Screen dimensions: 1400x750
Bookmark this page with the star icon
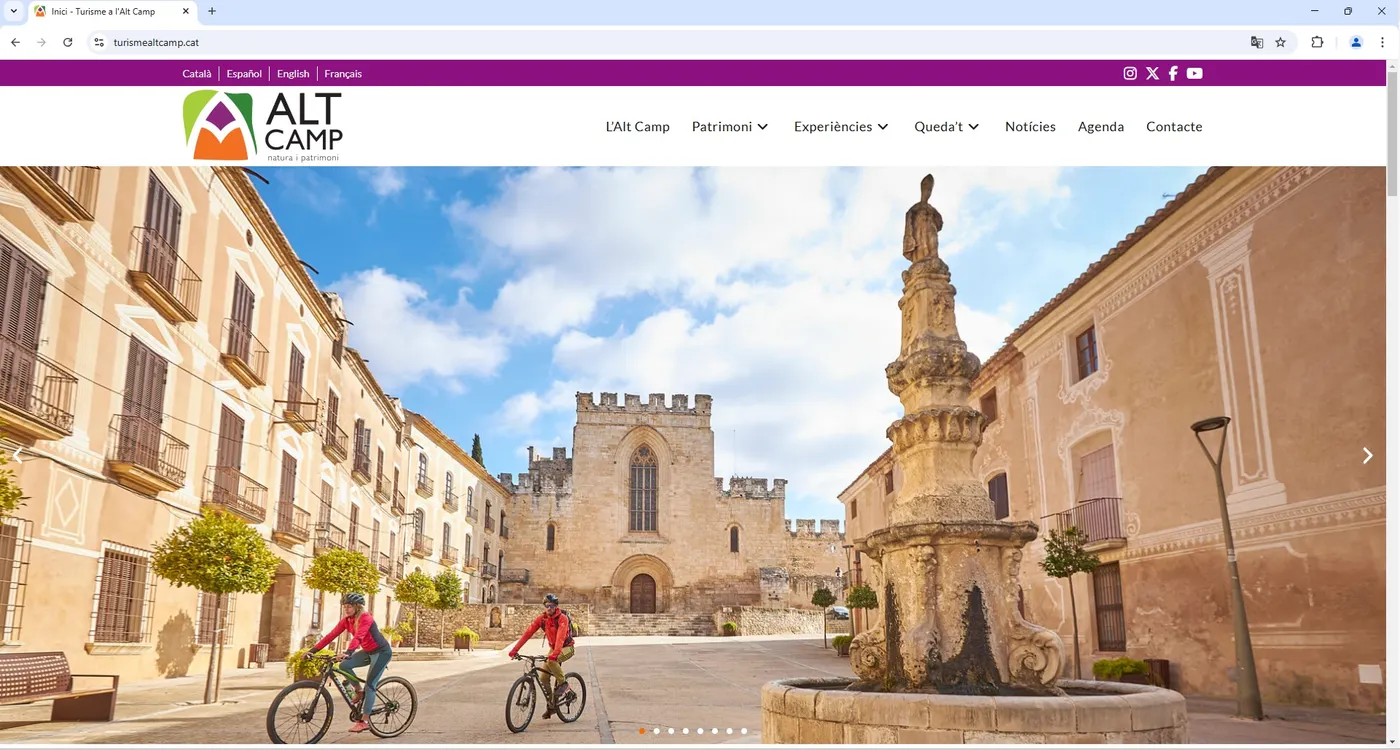pos(1280,42)
